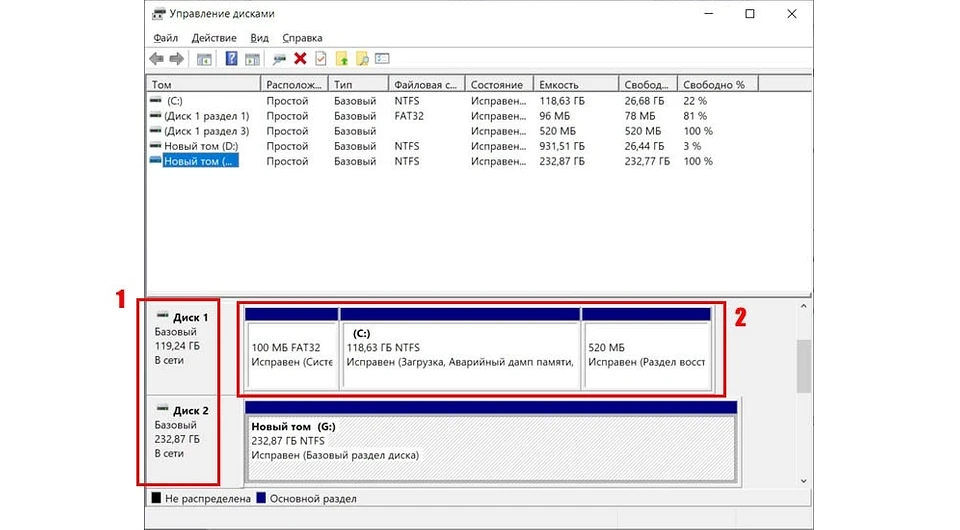
Task: Sort by the Емкость column header
Action: (x=576, y=84)
